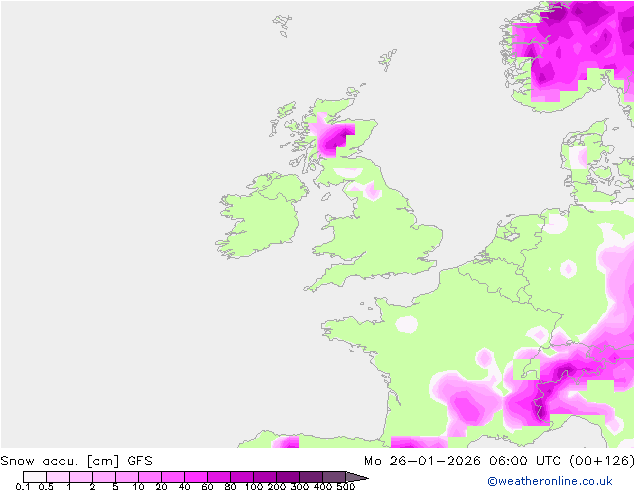Click the '10' legend label
The width and height of the screenshot is (634, 490).
pos(138,486)
